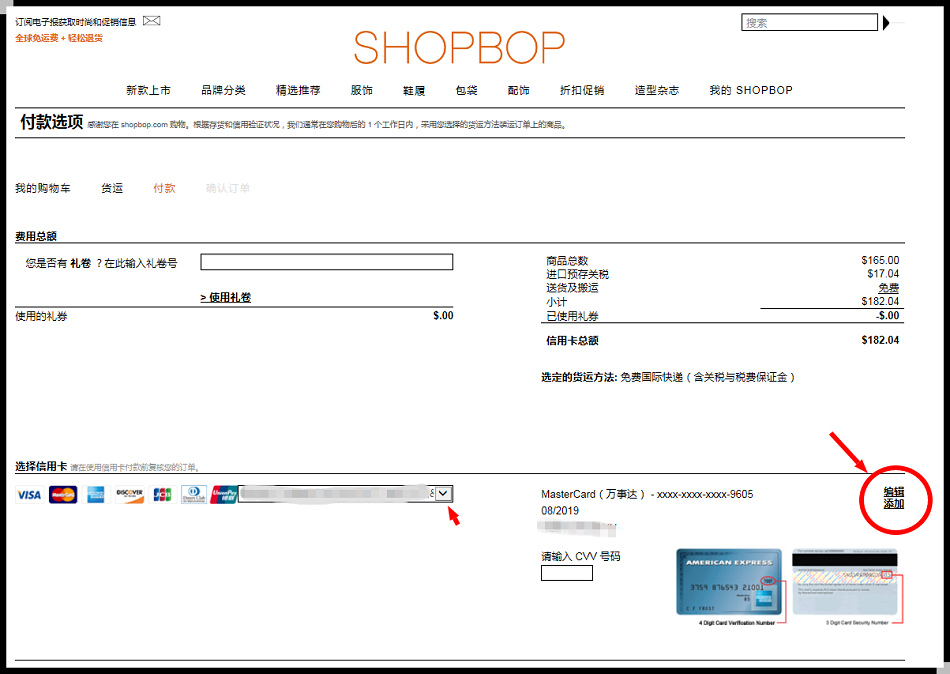Click the search submit arrow icon

click(886, 23)
